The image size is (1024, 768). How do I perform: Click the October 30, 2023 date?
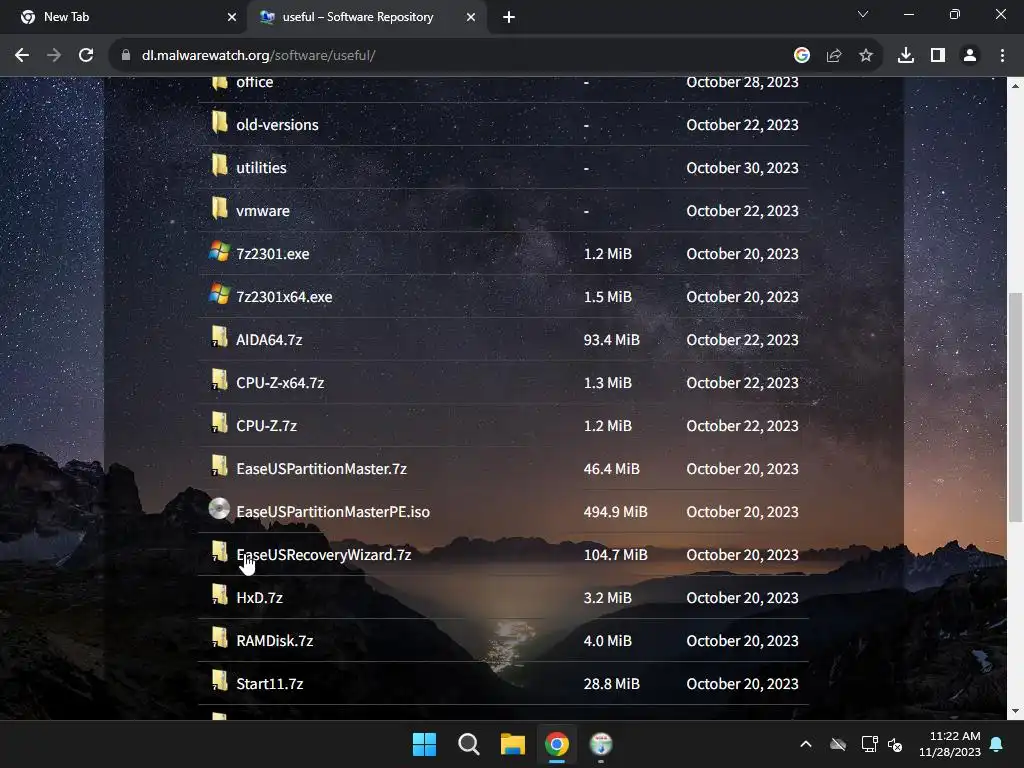[x=742, y=168]
